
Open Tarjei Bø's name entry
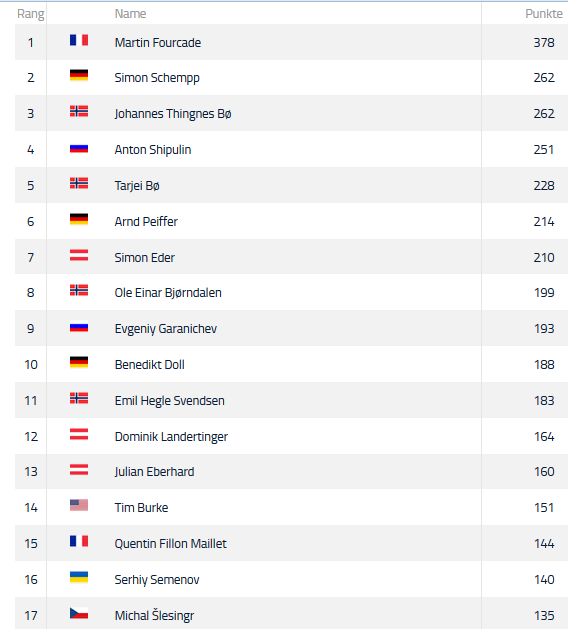(x=137, y=186)
